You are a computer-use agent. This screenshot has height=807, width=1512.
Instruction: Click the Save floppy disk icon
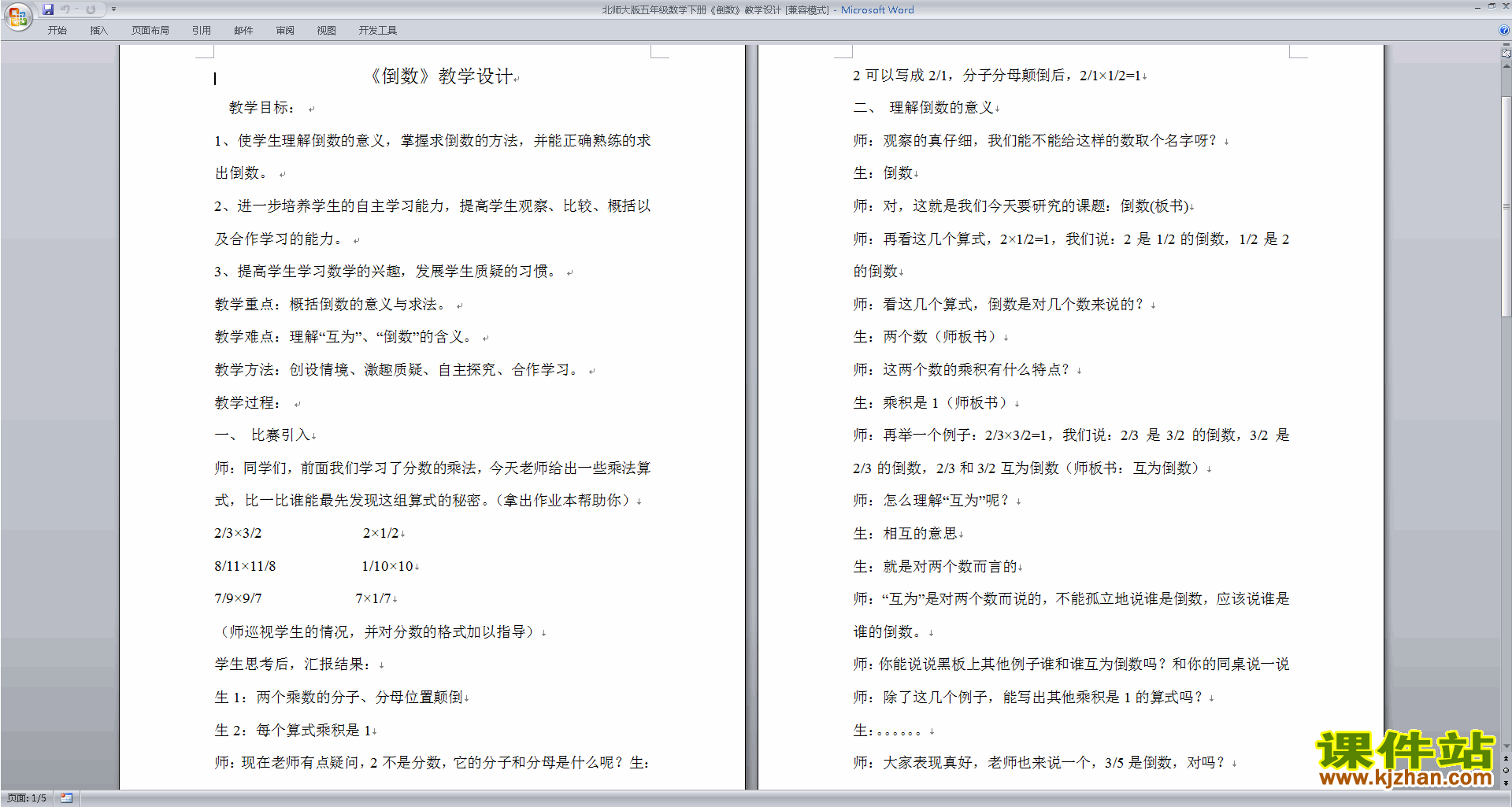coord(48,9)
